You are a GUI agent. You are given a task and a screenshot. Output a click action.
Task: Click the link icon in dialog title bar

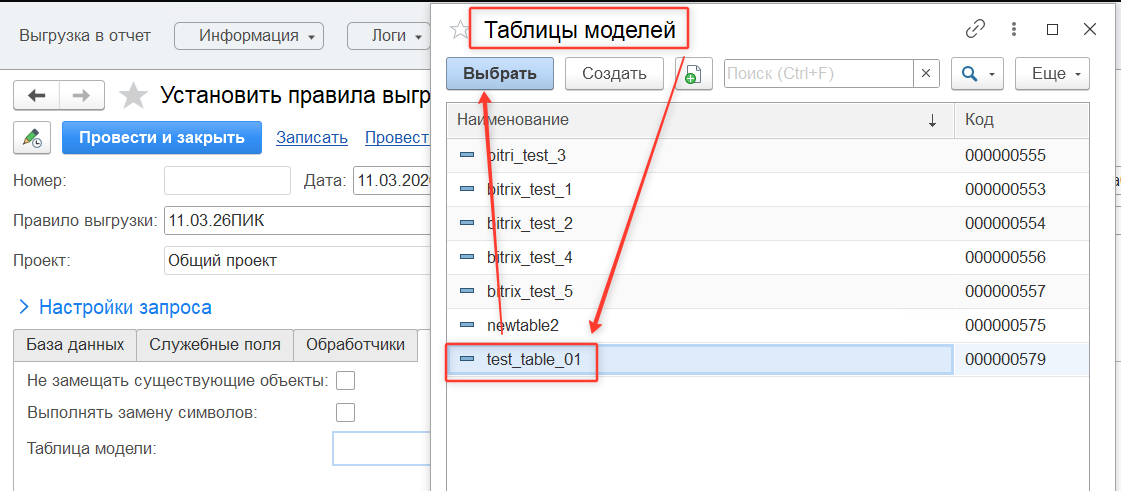(x=975, y=30)
